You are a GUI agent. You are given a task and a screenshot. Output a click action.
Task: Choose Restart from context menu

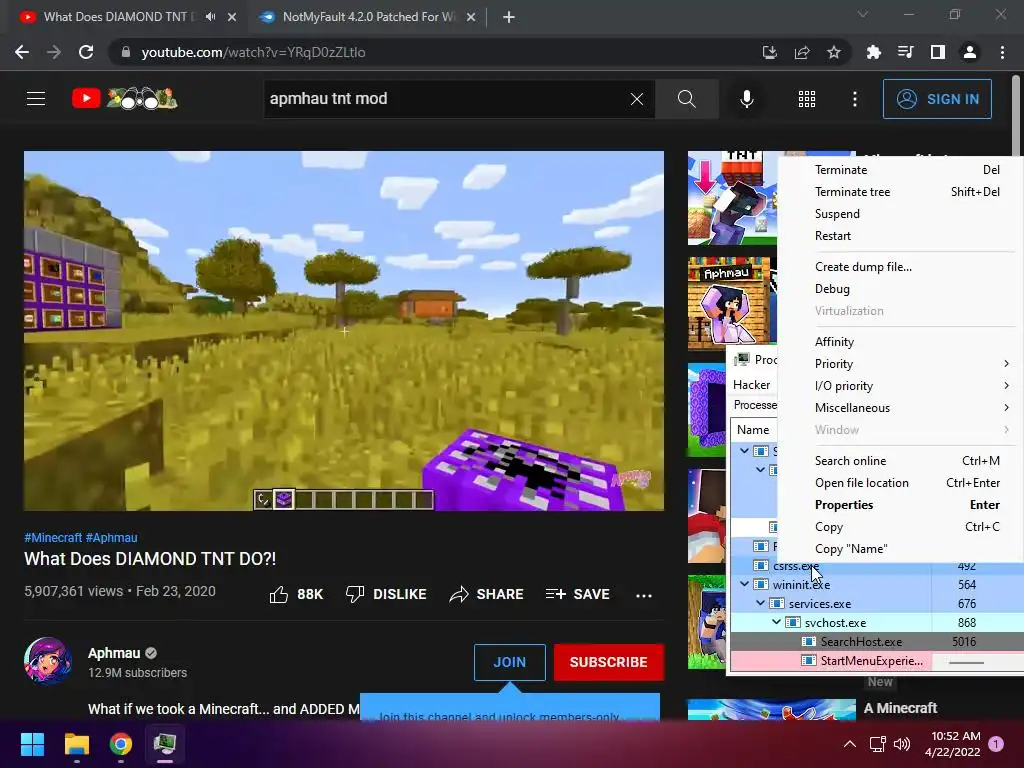(x=900, y=236)
